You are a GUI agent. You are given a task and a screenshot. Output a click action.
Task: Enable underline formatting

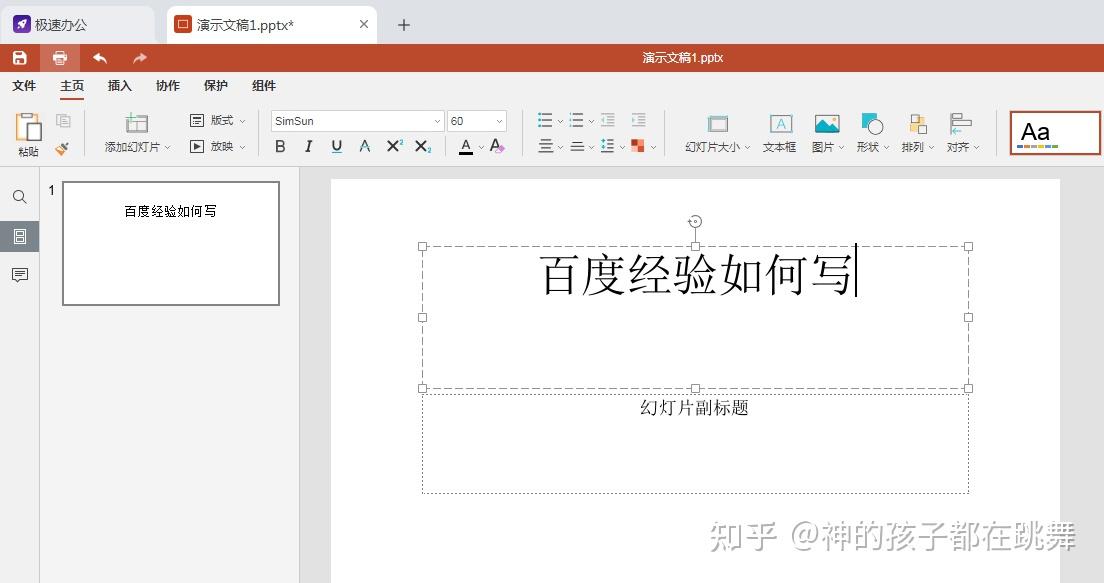pyautogui.click(x=336, y=146)
